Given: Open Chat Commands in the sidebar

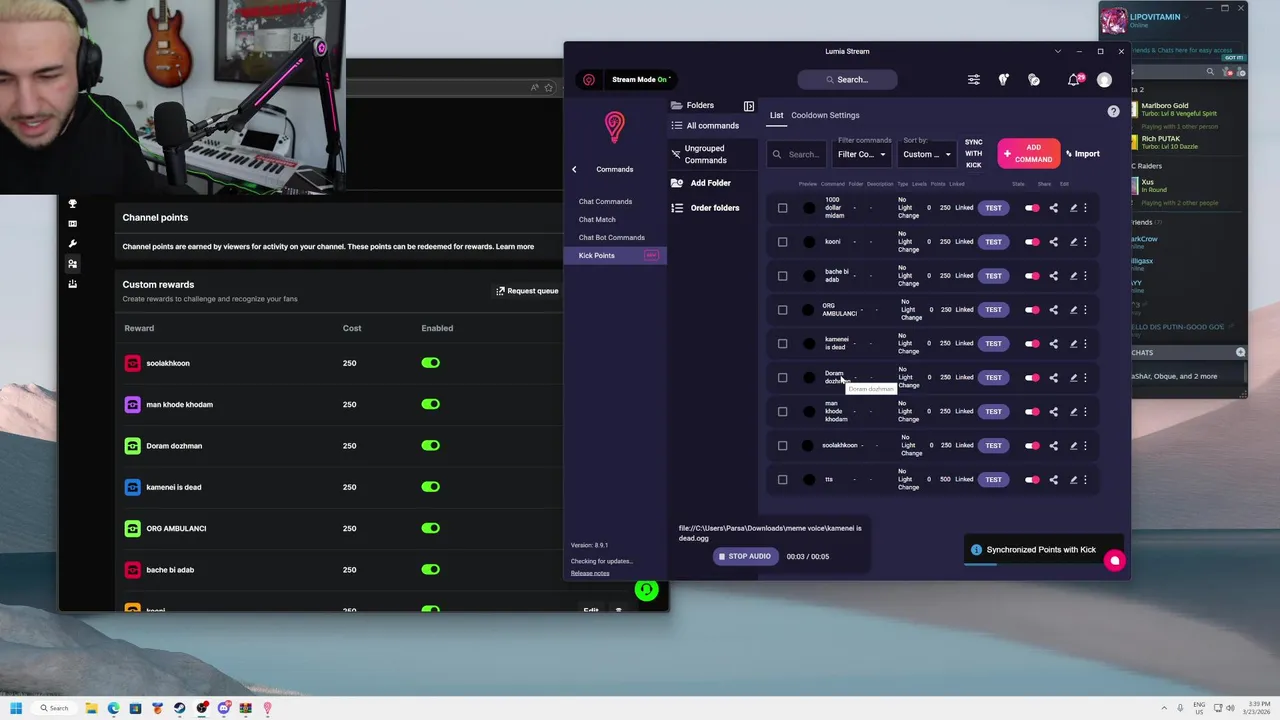Looking at the screenshot, I should click(605, 202).
